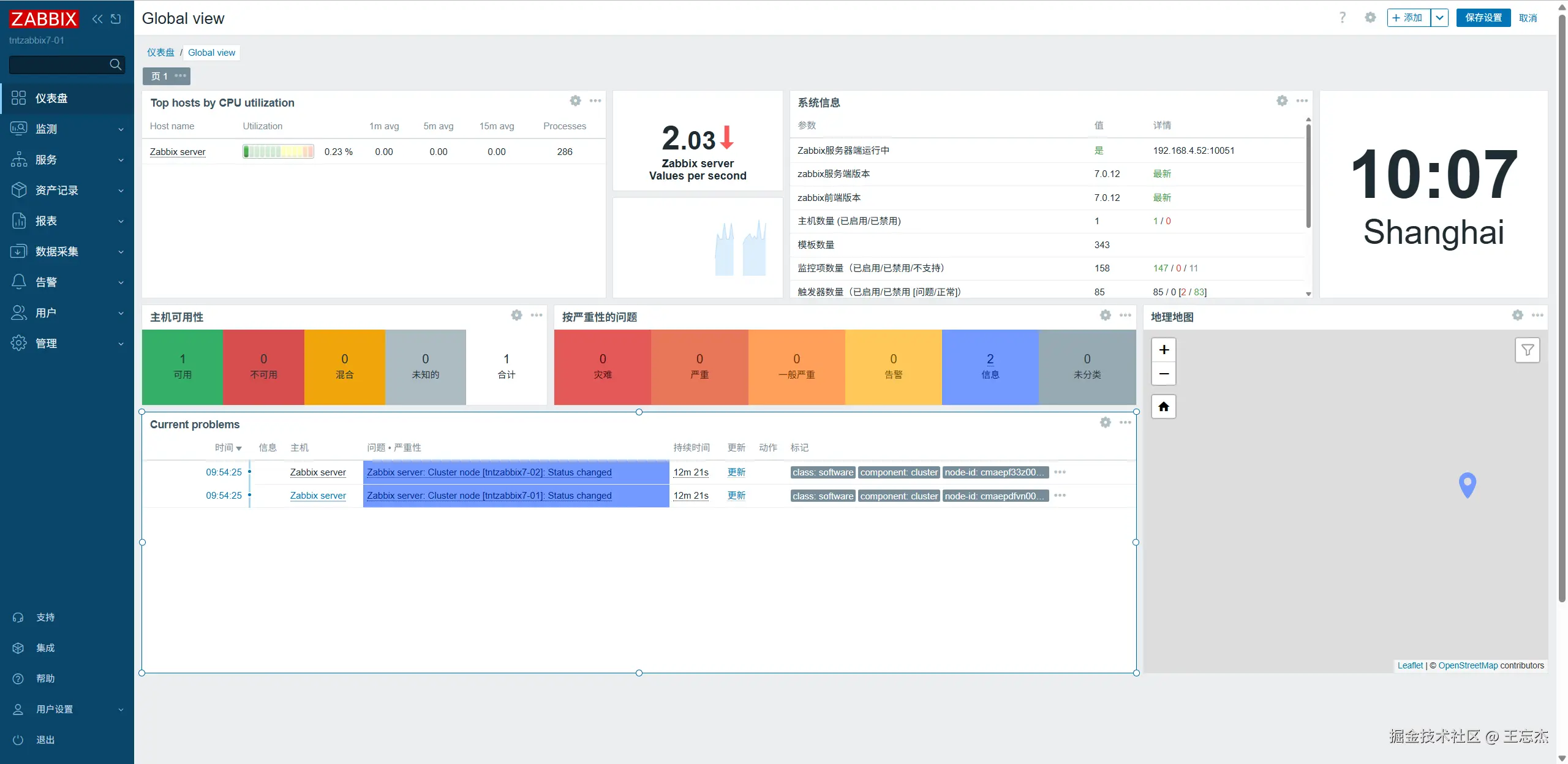Click map zoom out minus button
Image resolution: width=1568 pixels, height=764 pixels.
(1164, 374)
